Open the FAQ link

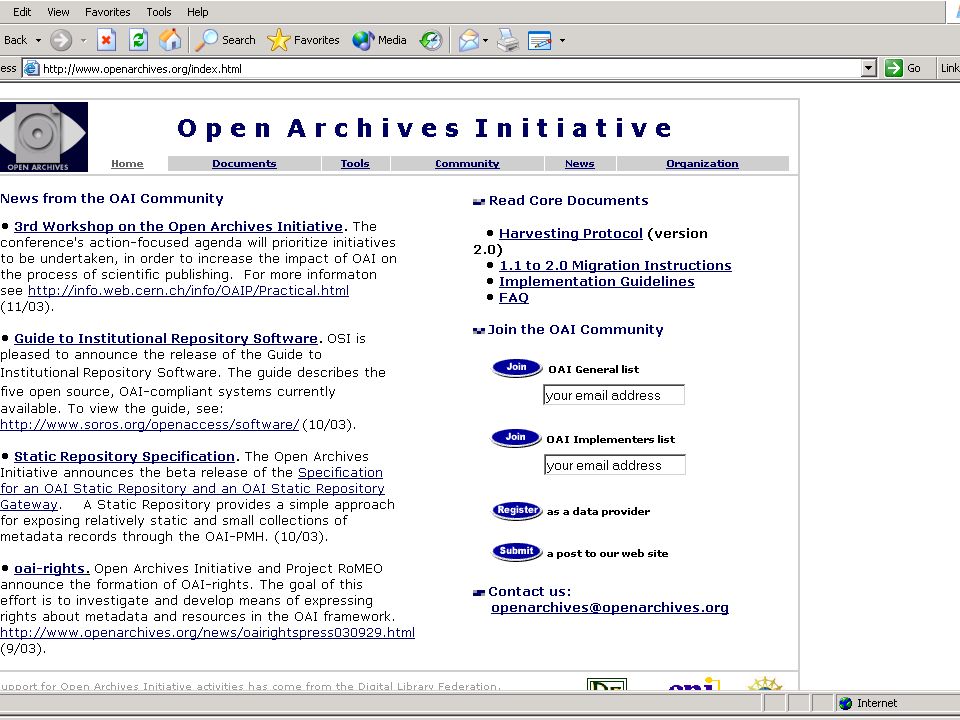coord(514,298)
